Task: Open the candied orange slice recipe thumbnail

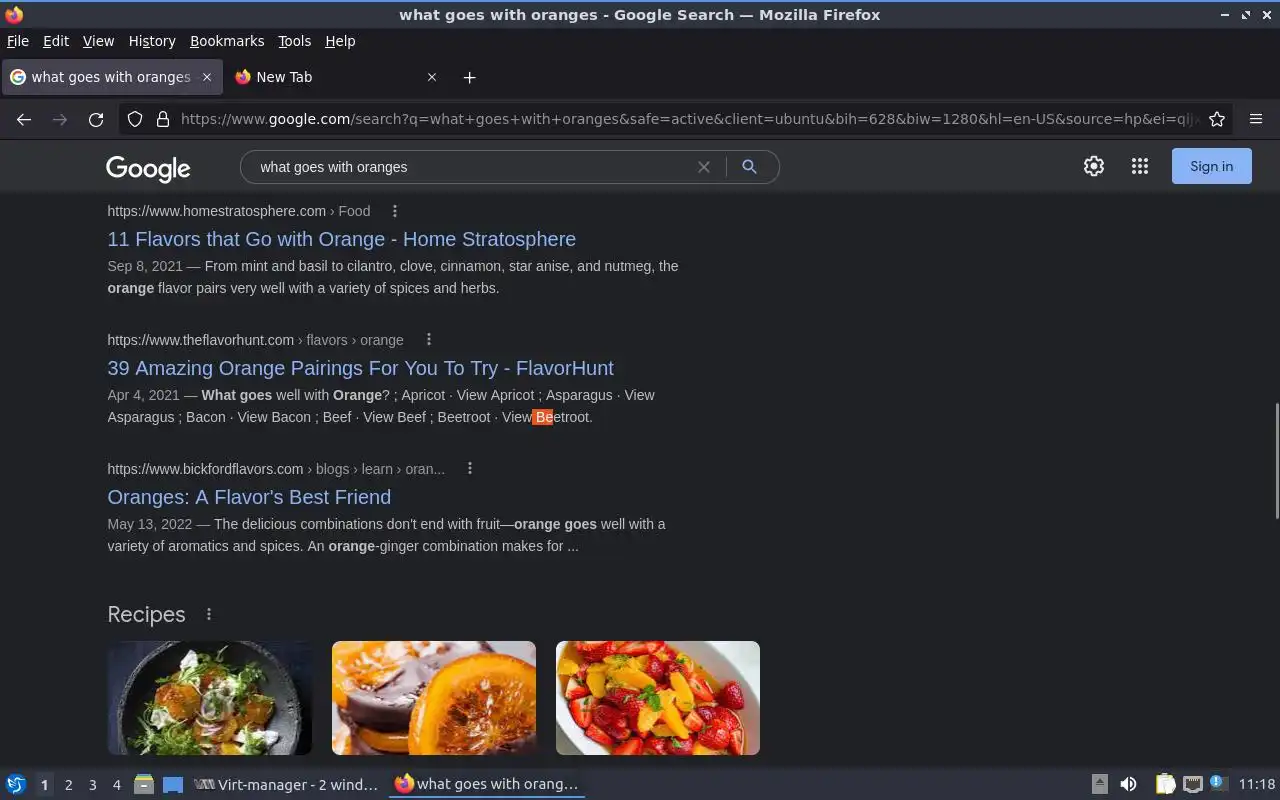Action: tap(434, 698)
